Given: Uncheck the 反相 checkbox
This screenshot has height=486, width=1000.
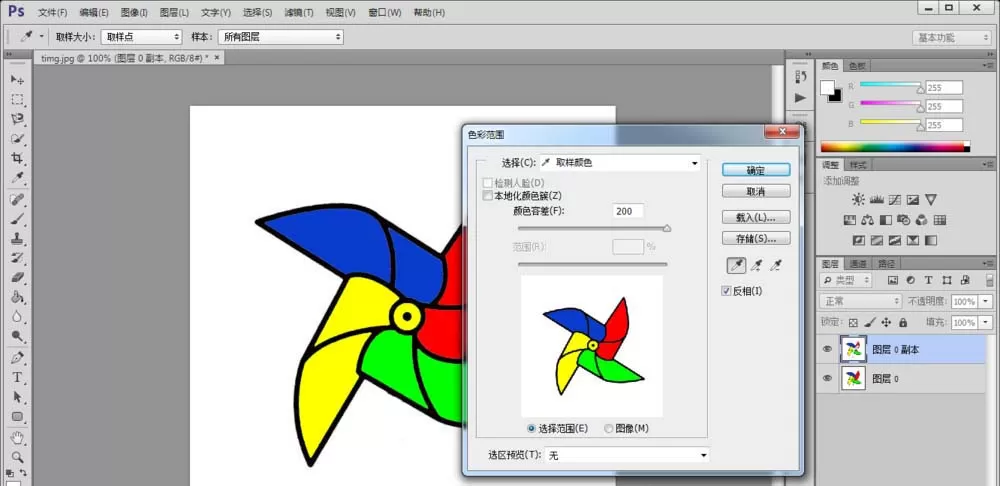Looking at the screenshot, I should pos(726,291).
